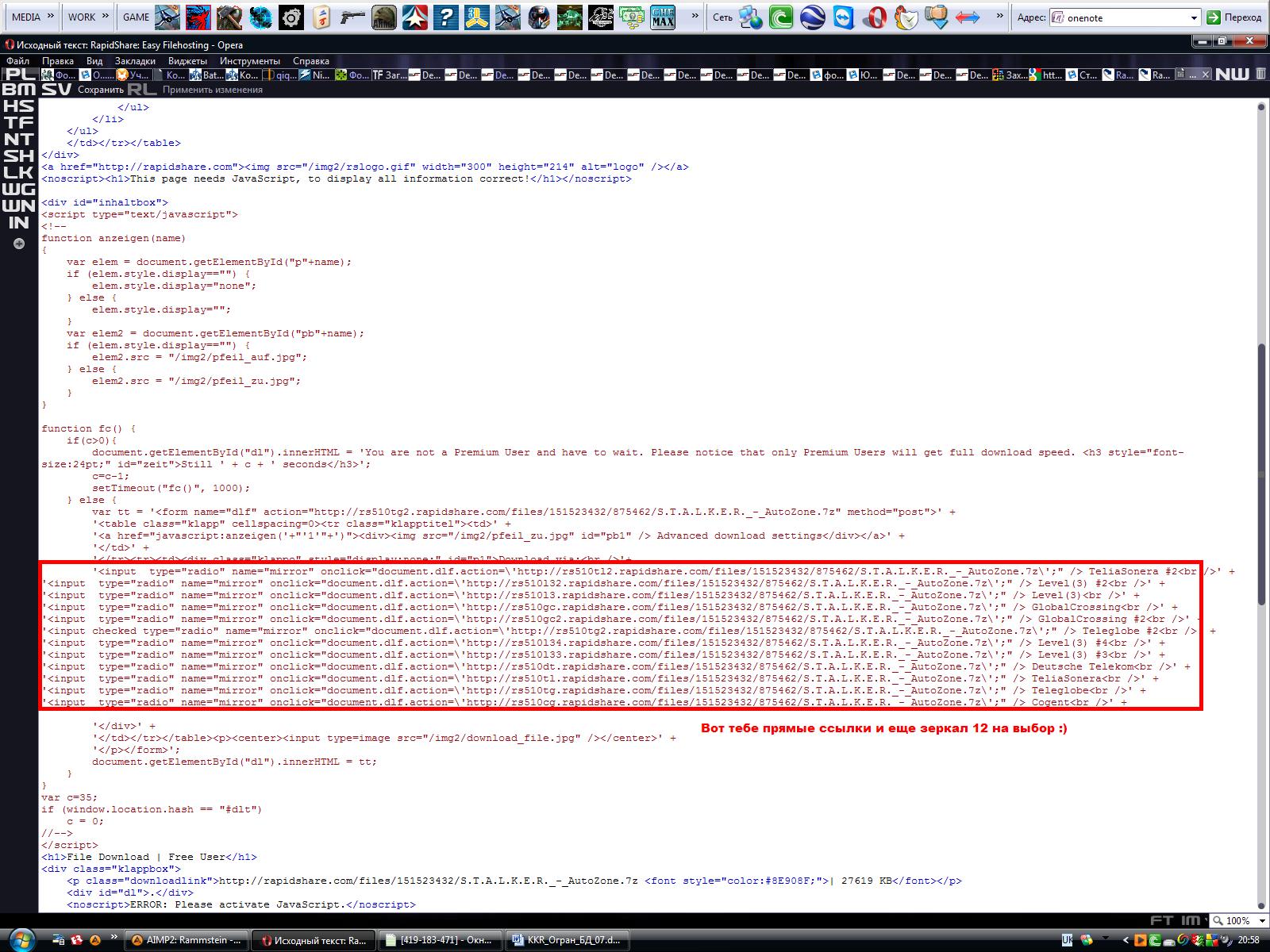The height and width of the screenshot is (952, 1270).
Task: Open the pistol game shortcut
Action: coord(353,17)
